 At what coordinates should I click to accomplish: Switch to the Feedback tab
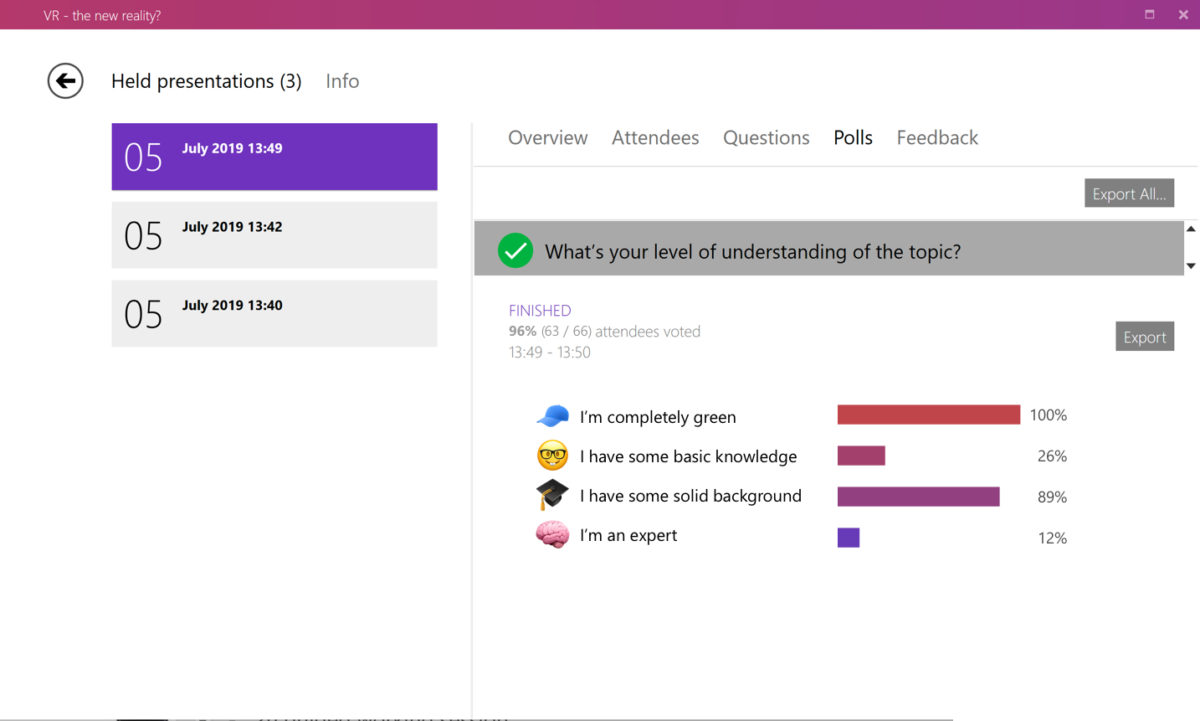(937, 137)
